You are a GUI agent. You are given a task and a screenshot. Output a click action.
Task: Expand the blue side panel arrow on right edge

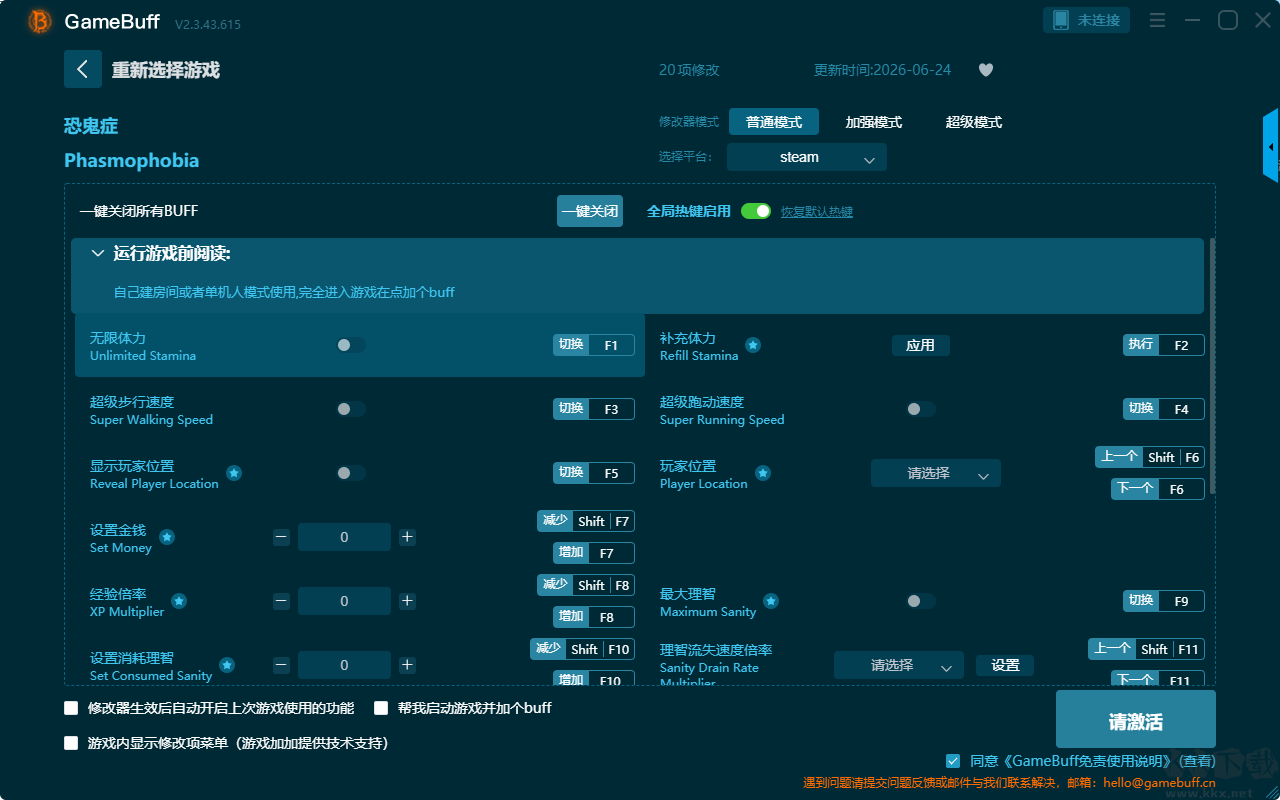[1271, 146]
